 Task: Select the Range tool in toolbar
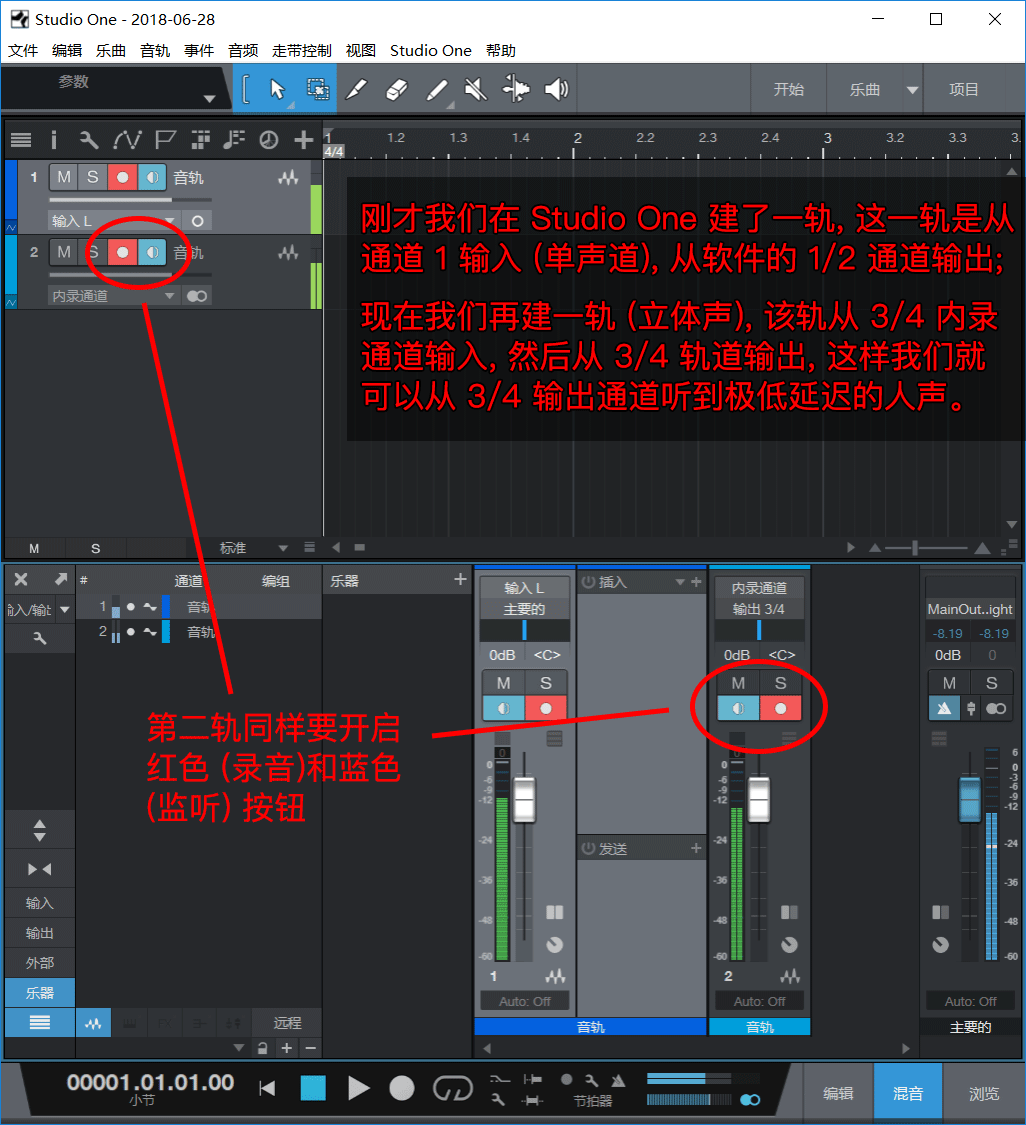(x=318, y=89)
